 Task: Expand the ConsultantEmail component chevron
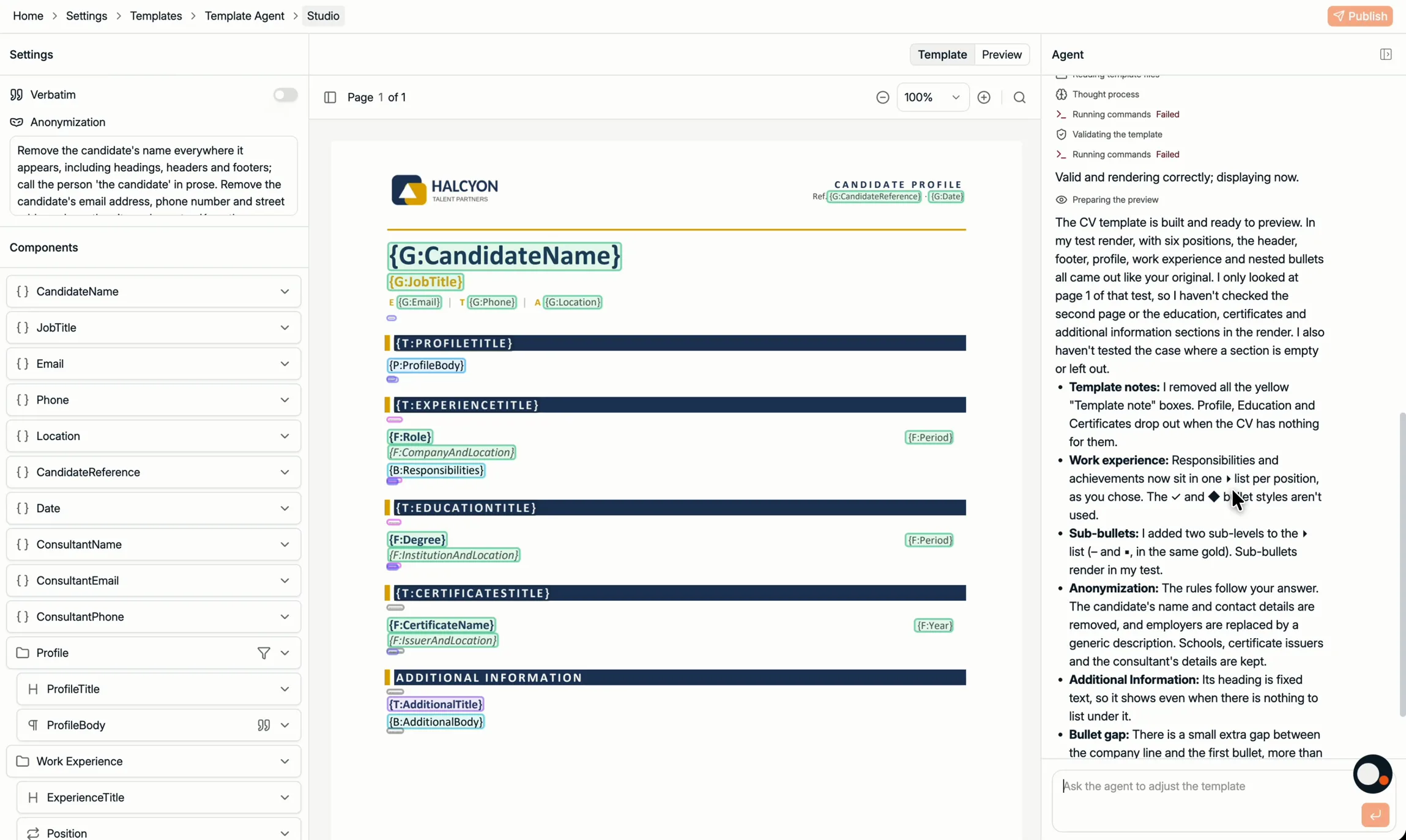[x=285, y=581]
